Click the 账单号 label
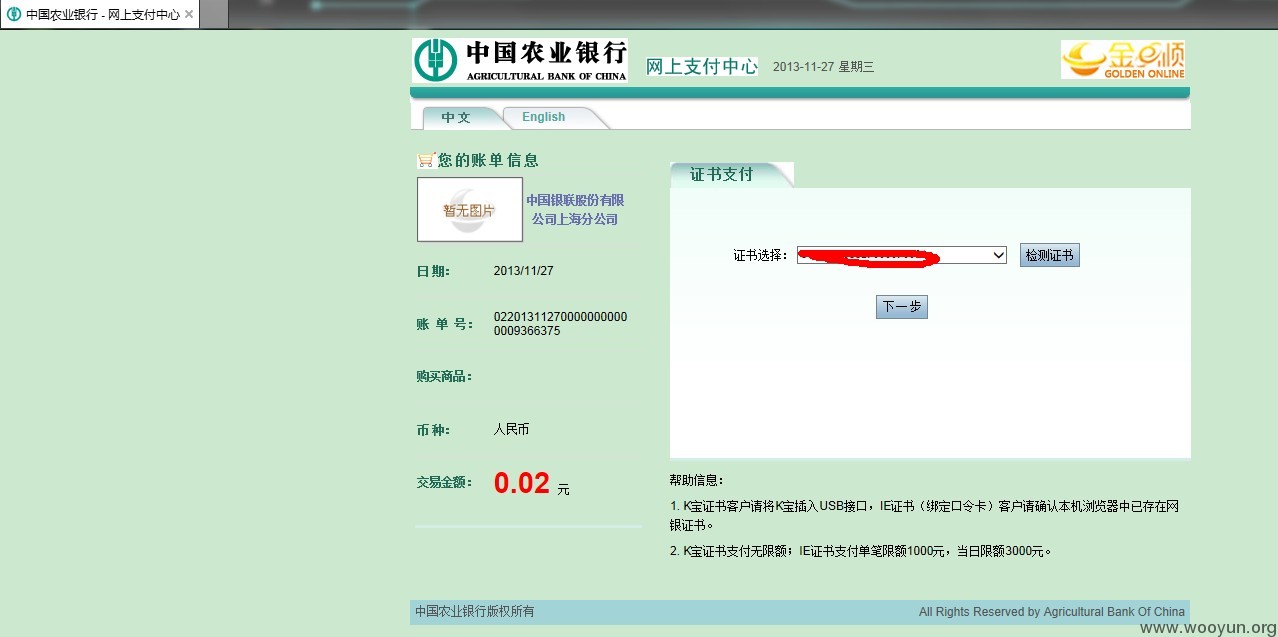Screen dimensions: 1278x637 pos(444,324)
